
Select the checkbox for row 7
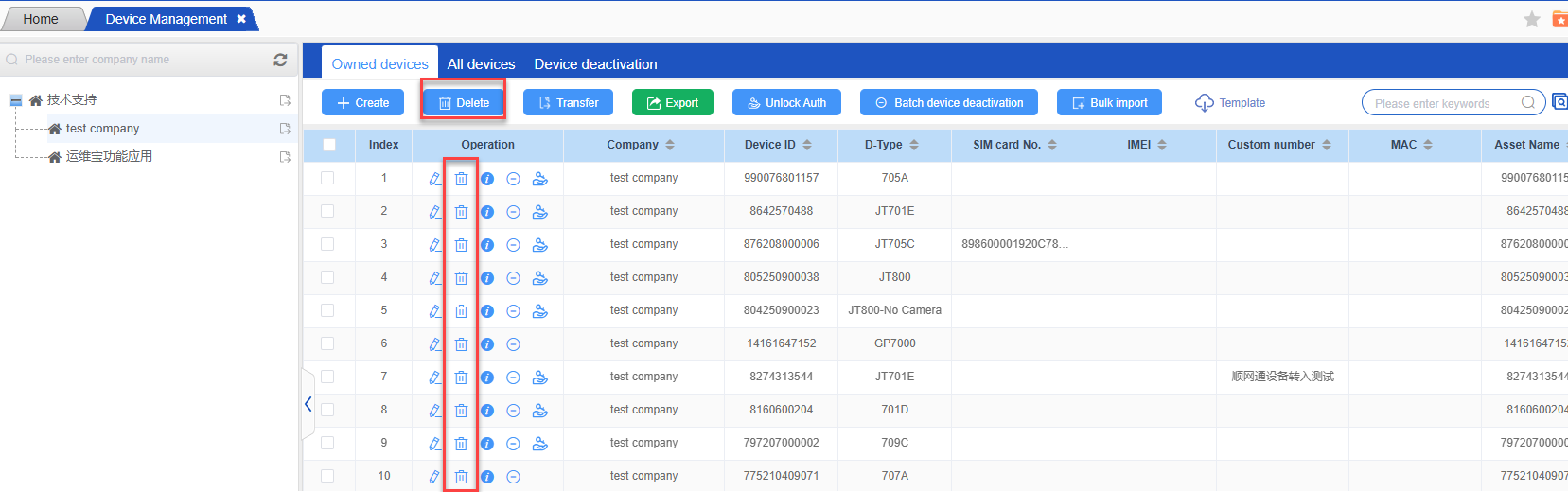(327, 377)
